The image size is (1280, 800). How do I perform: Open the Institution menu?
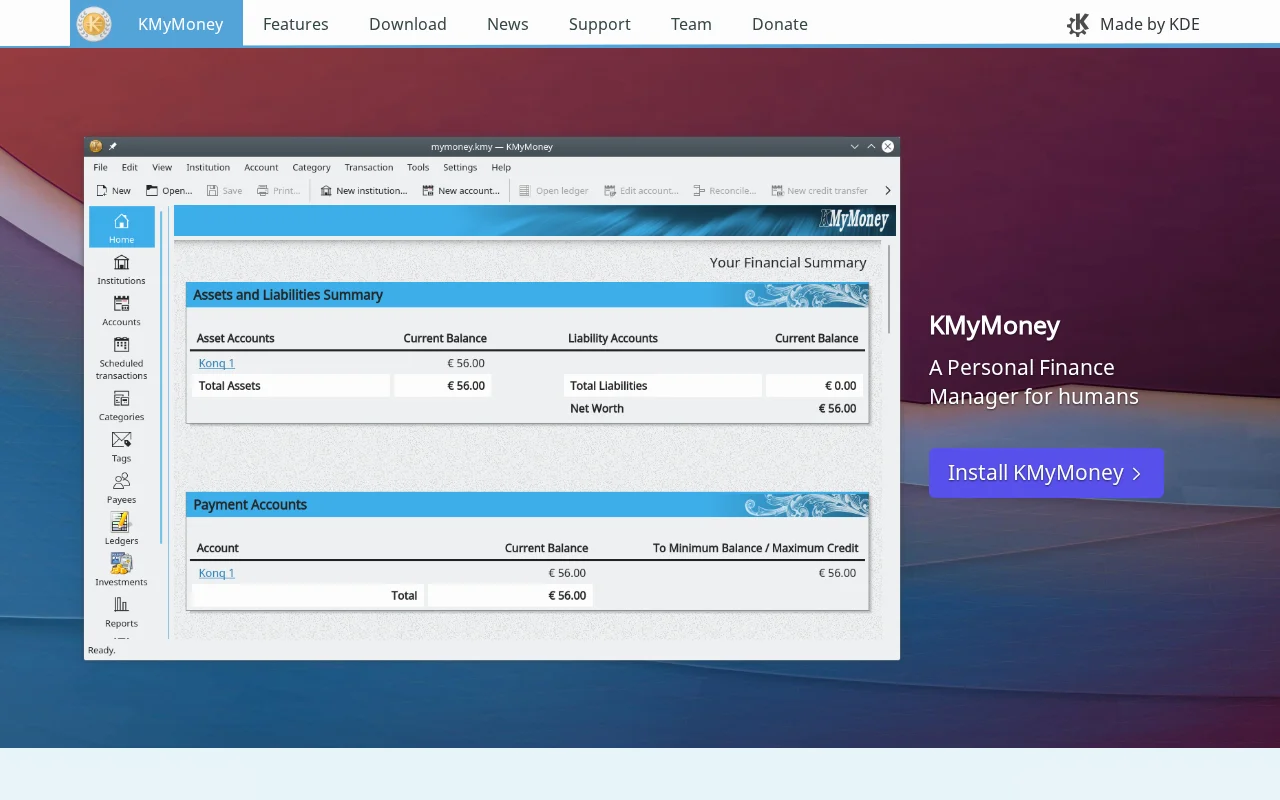208,167
